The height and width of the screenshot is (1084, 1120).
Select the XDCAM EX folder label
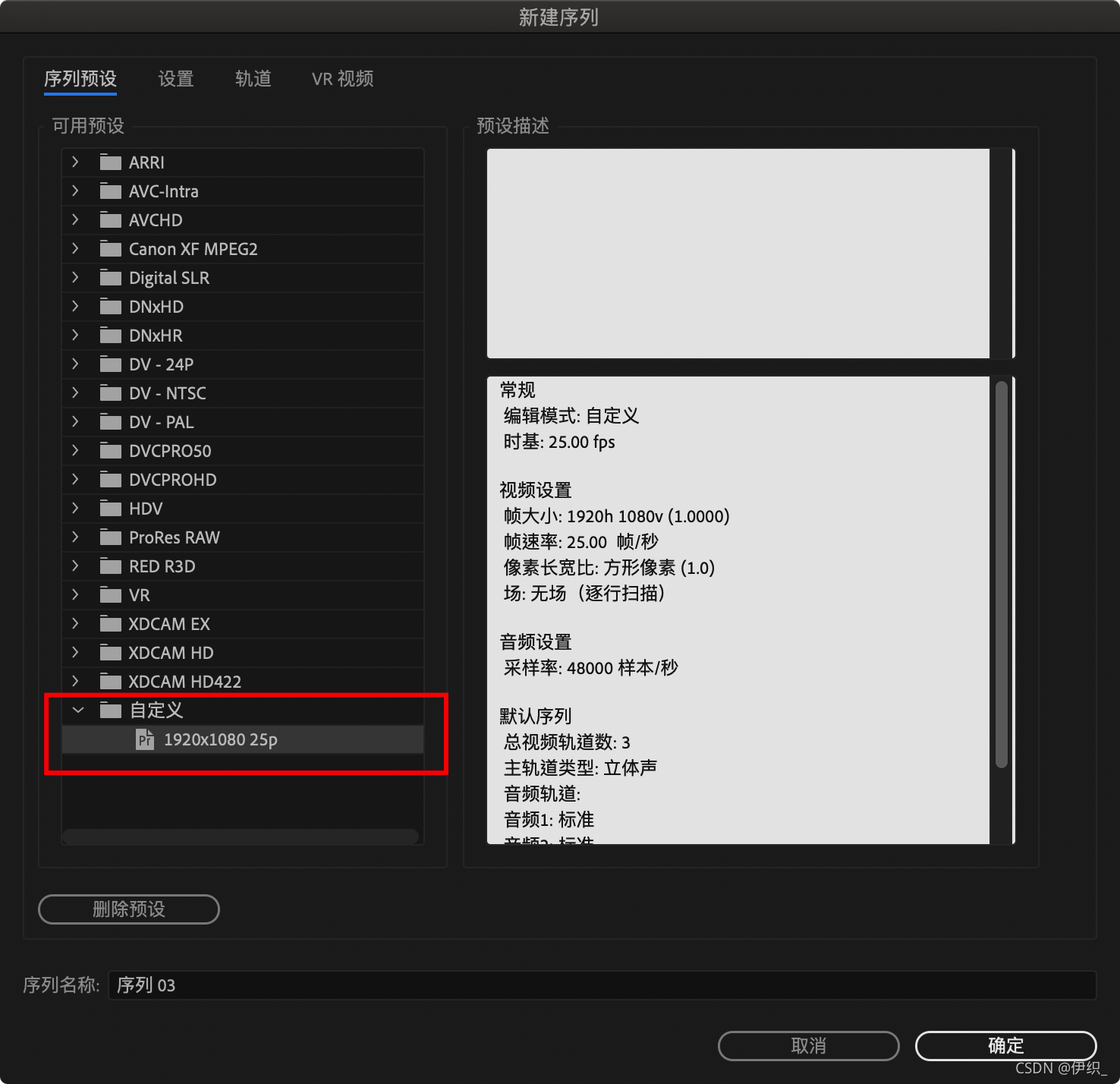(169, 624)
